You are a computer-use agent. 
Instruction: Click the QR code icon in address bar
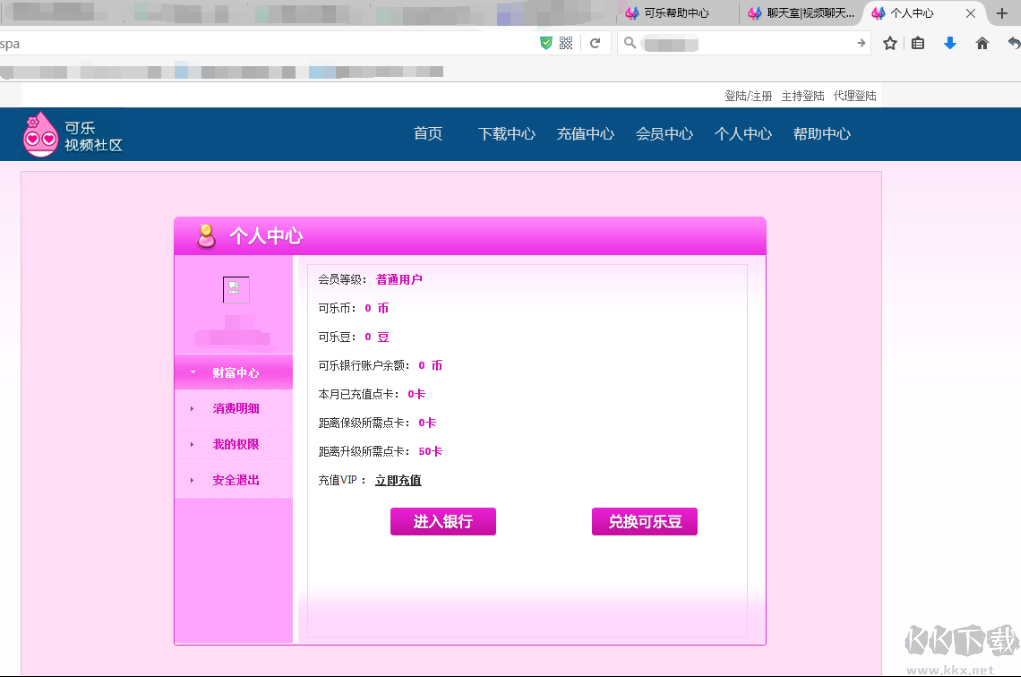[x=567, y=43]
